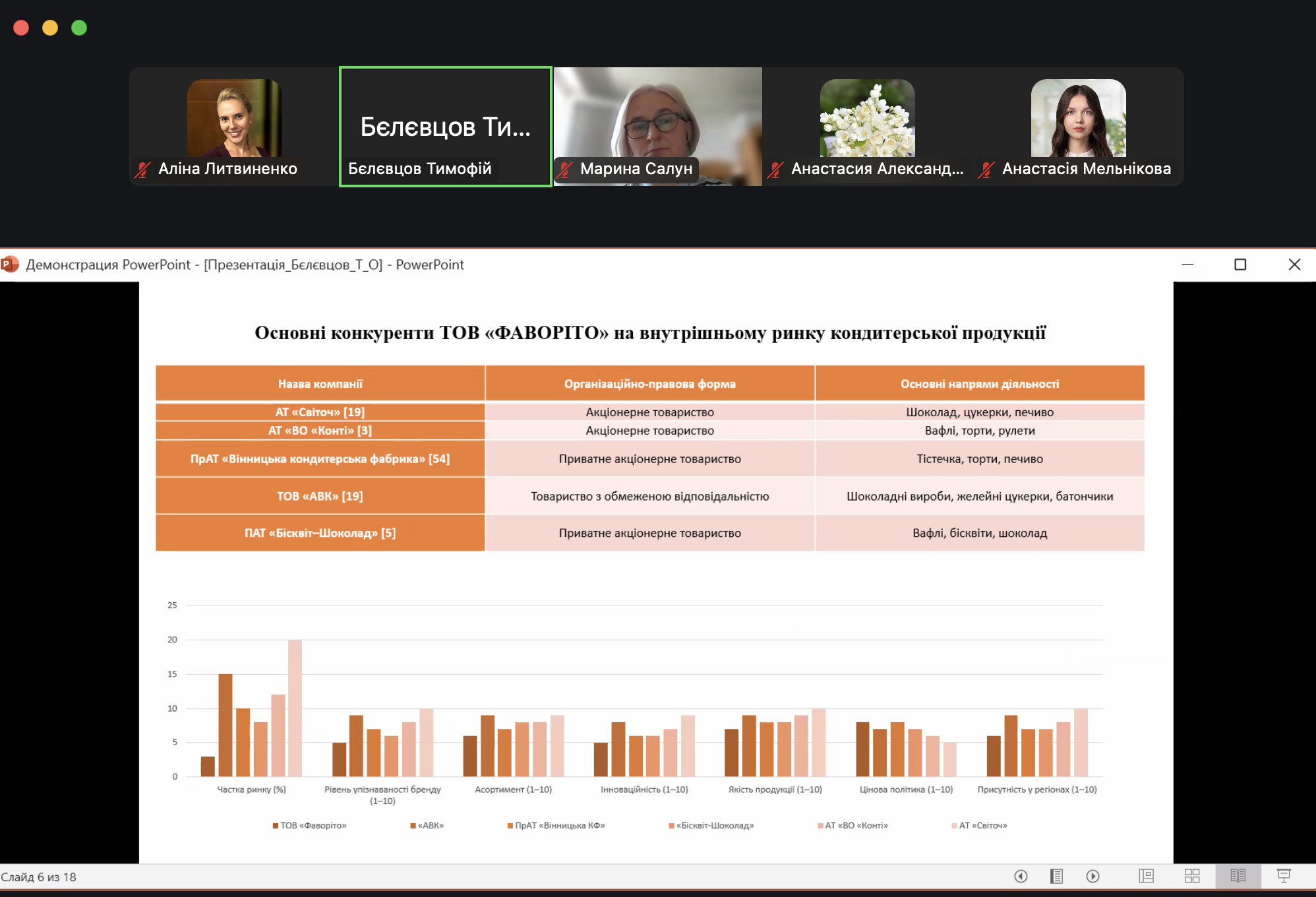Click Анастасія Мельнікова muted microphone icon

986,170
